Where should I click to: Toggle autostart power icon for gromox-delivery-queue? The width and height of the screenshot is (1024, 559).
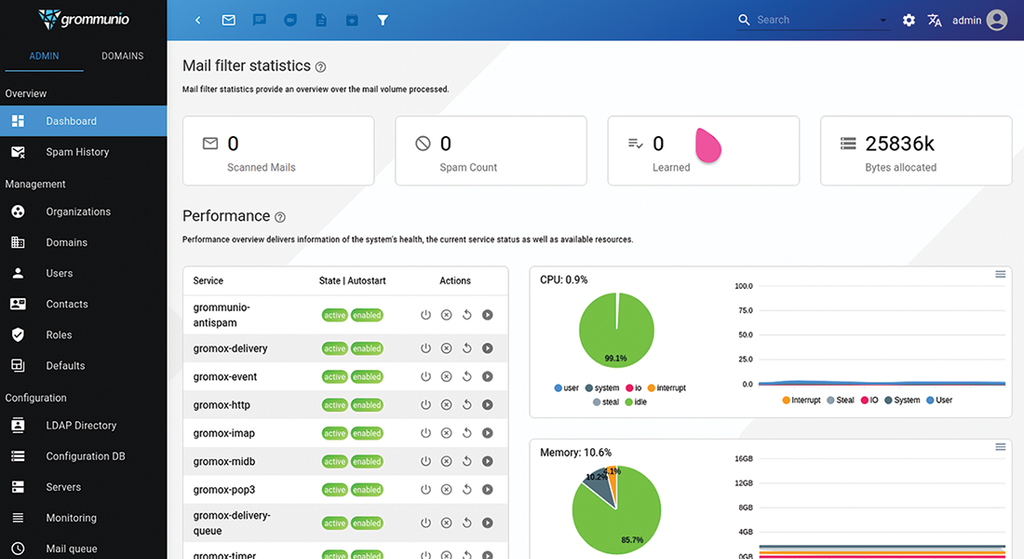pos(426,523)
